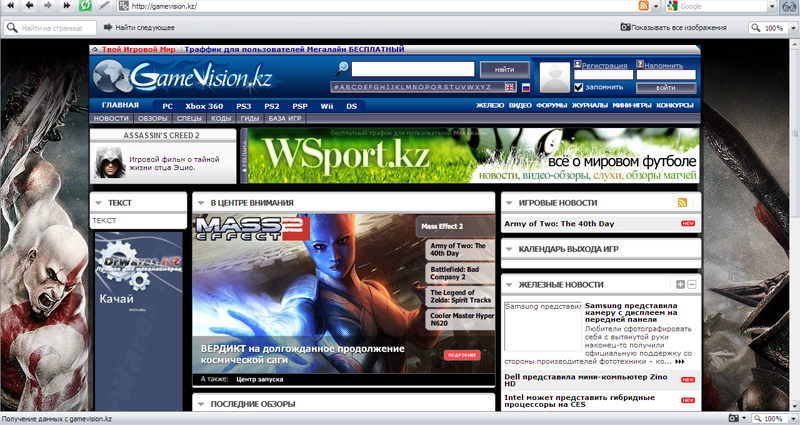Click the question icon next to Напомнить

click(640, 64)
